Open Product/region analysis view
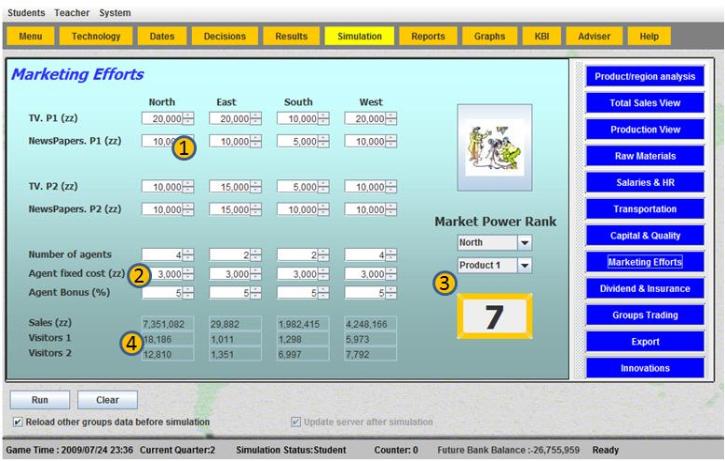This screenshot has height=461, width=725. click(642, 77)
